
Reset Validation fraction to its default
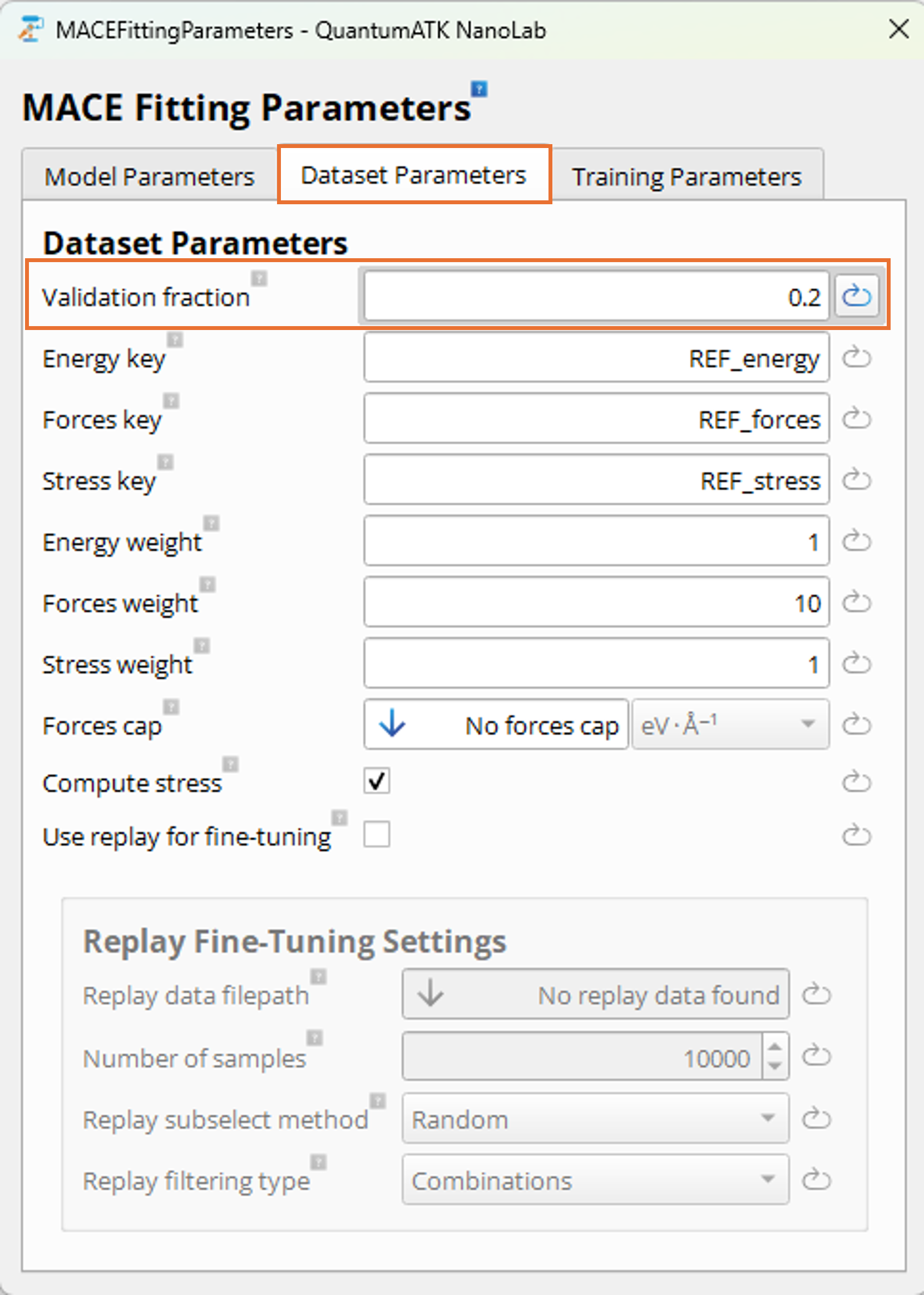(856, 296)
